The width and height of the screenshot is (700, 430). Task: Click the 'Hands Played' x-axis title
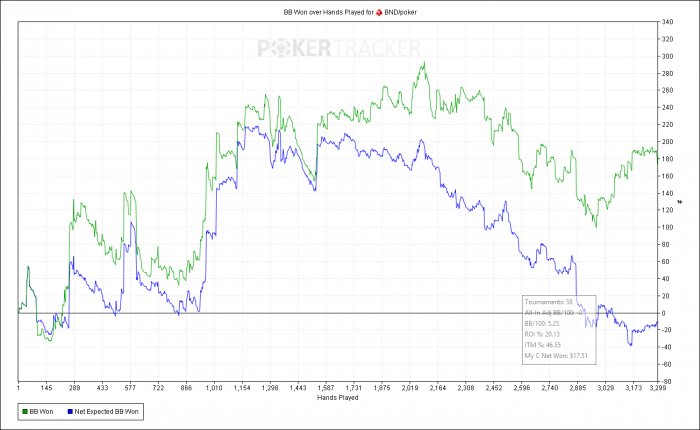point(338,397)
